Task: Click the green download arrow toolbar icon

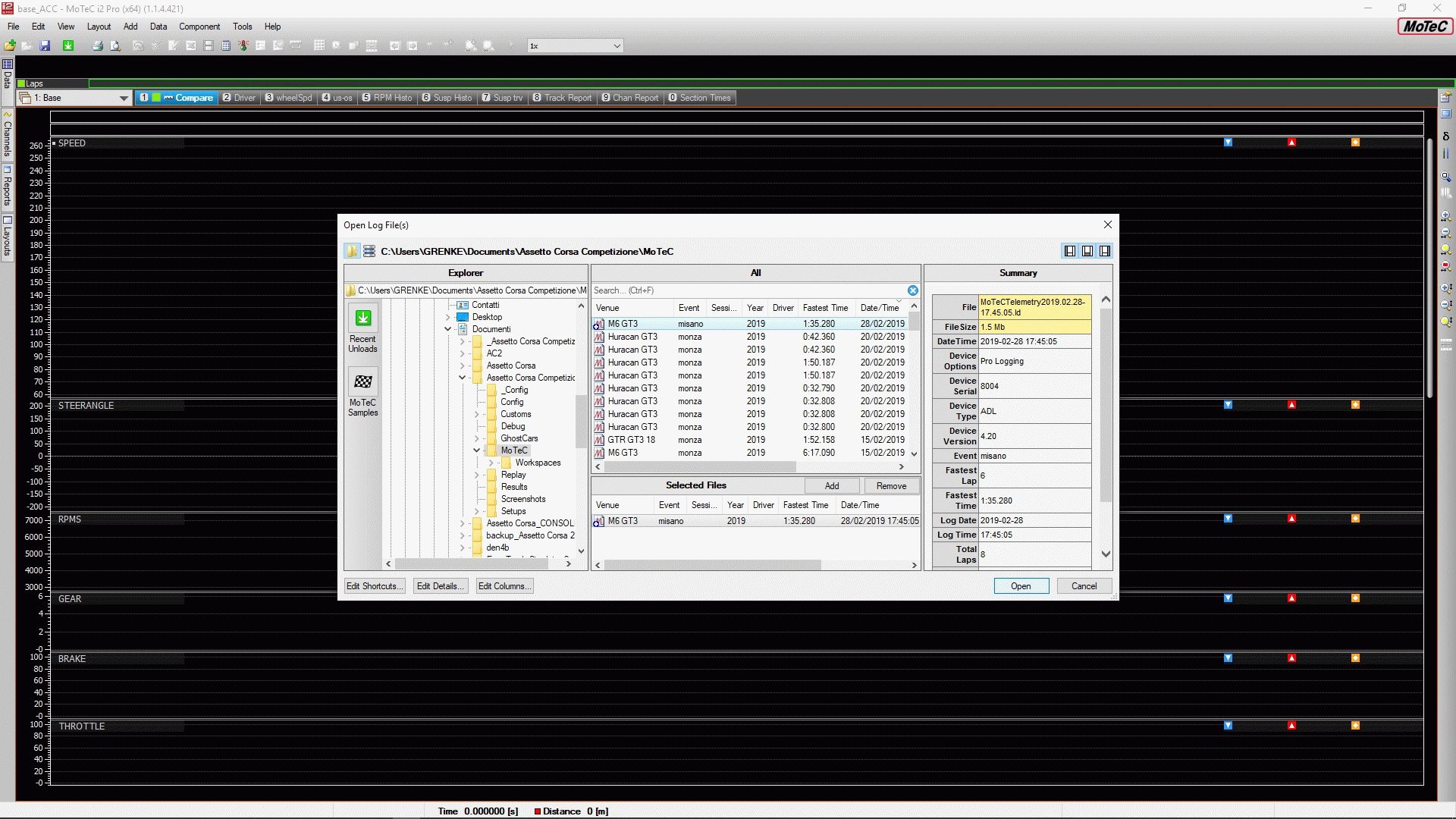Action: tap(68, 46)
